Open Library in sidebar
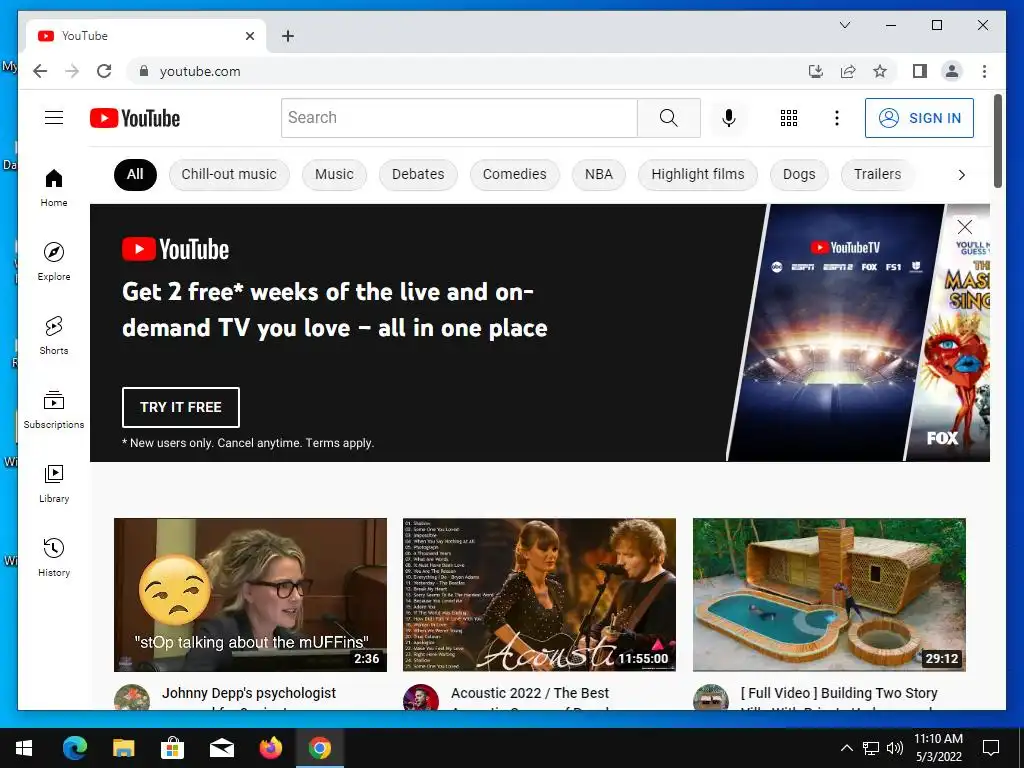 54,484
